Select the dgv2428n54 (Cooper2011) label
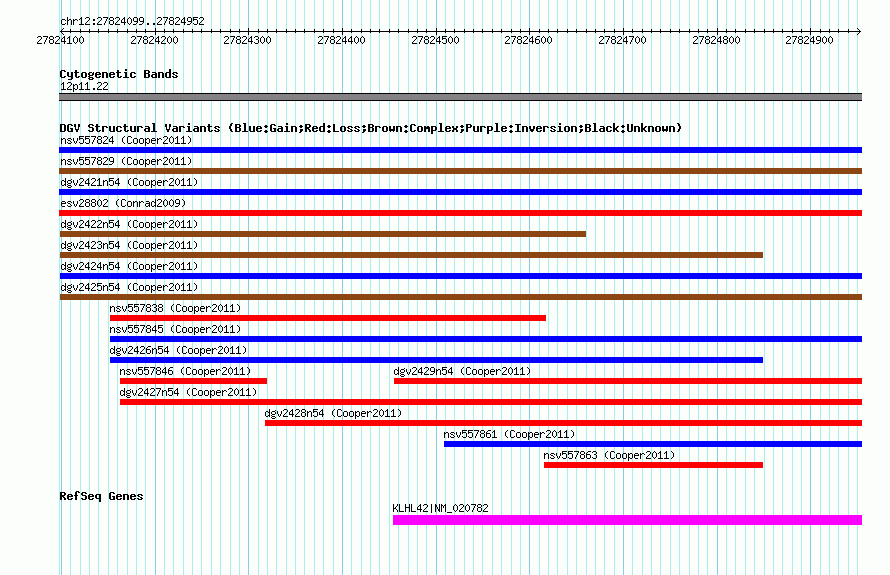Viewport: 890px width, 575px height. tap(333, 413)
